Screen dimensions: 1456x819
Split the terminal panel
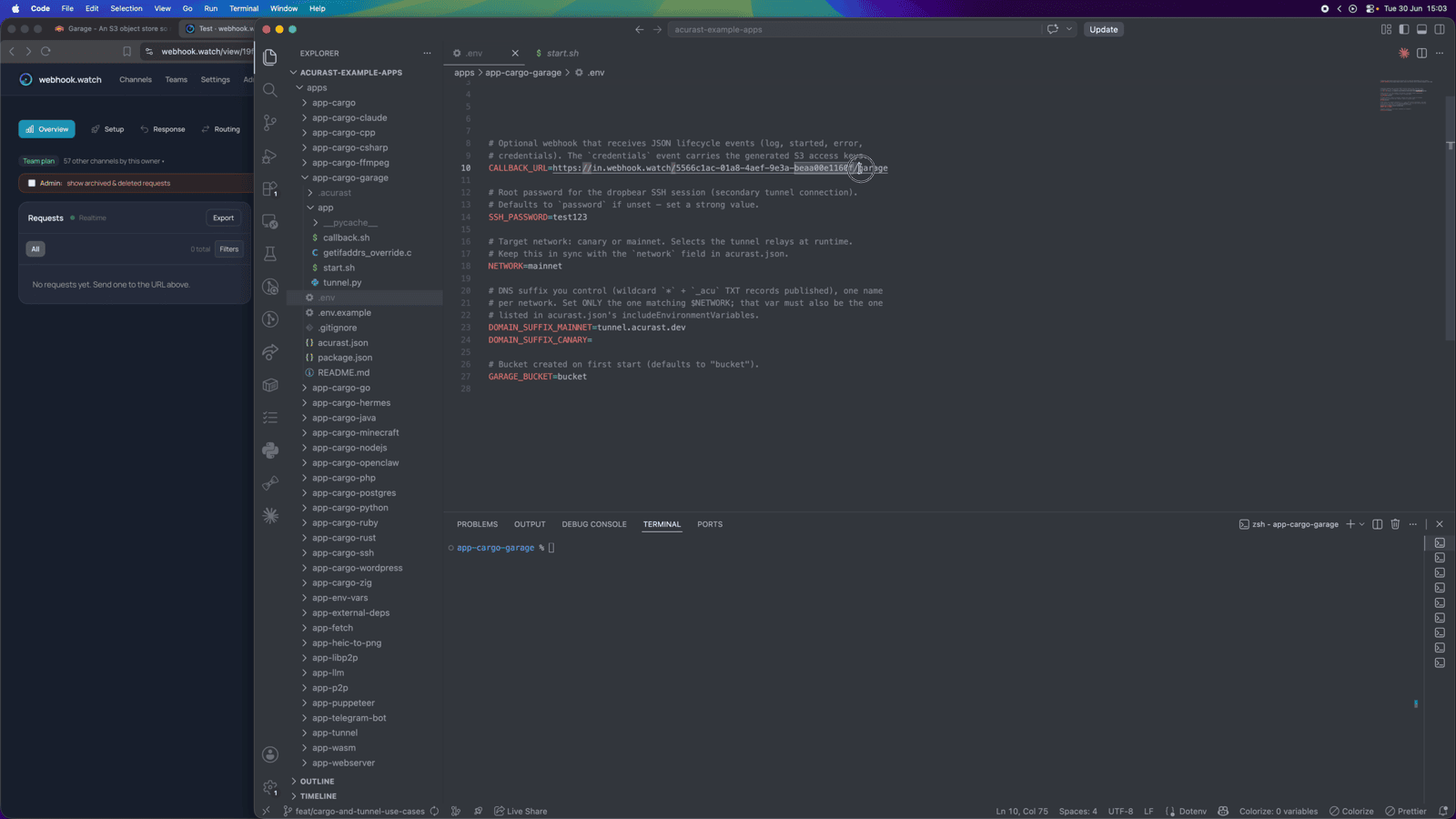(1378, 524)
